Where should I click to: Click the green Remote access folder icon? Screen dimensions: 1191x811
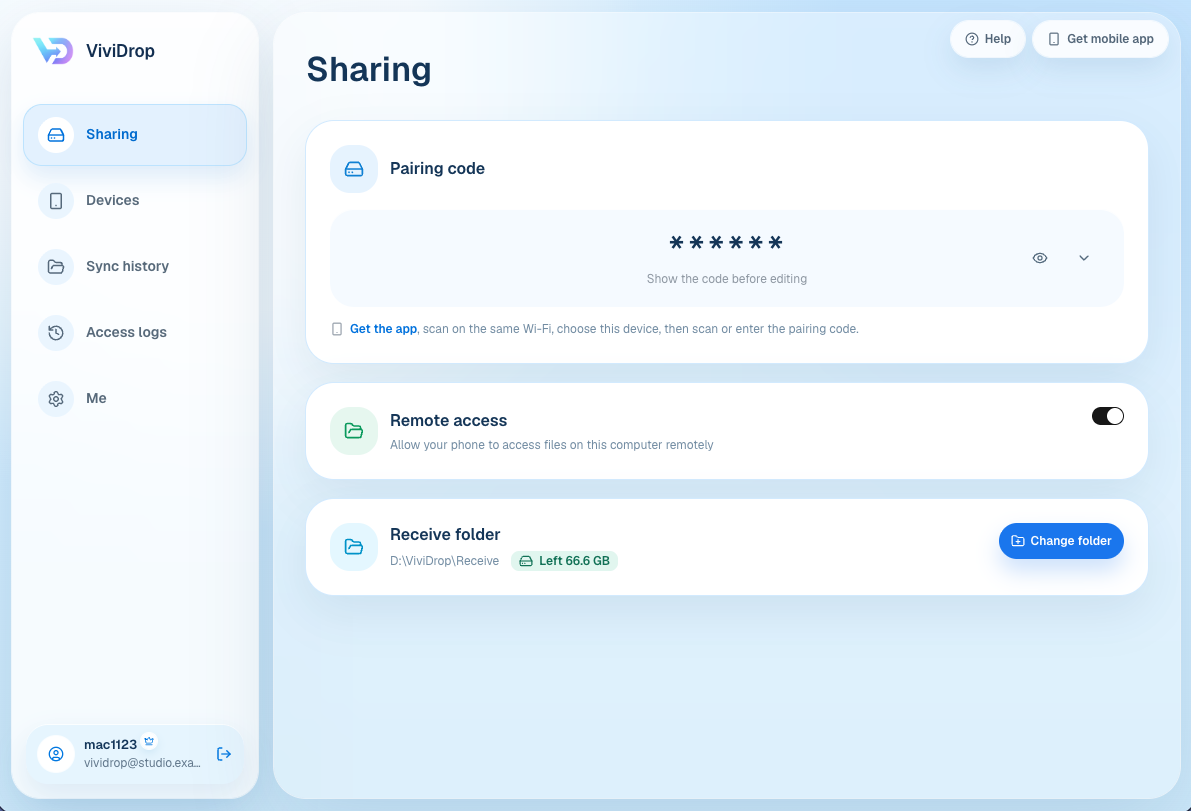pyautogui.click(x=354, y=431)
